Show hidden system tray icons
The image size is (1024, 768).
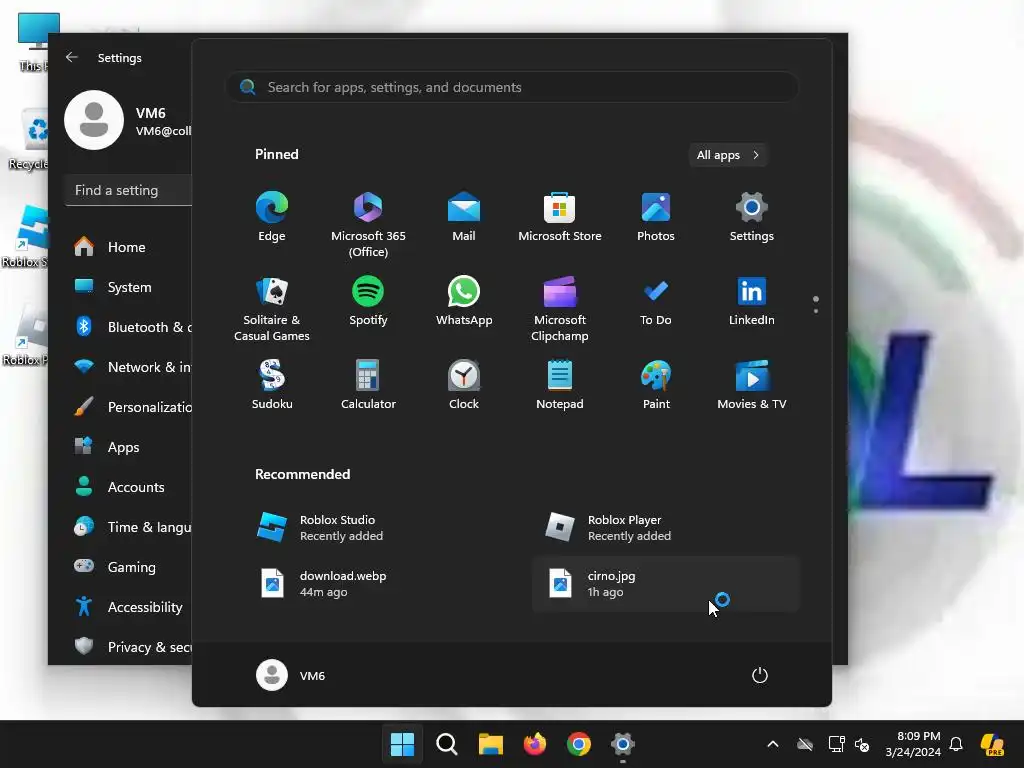point(773,744)
